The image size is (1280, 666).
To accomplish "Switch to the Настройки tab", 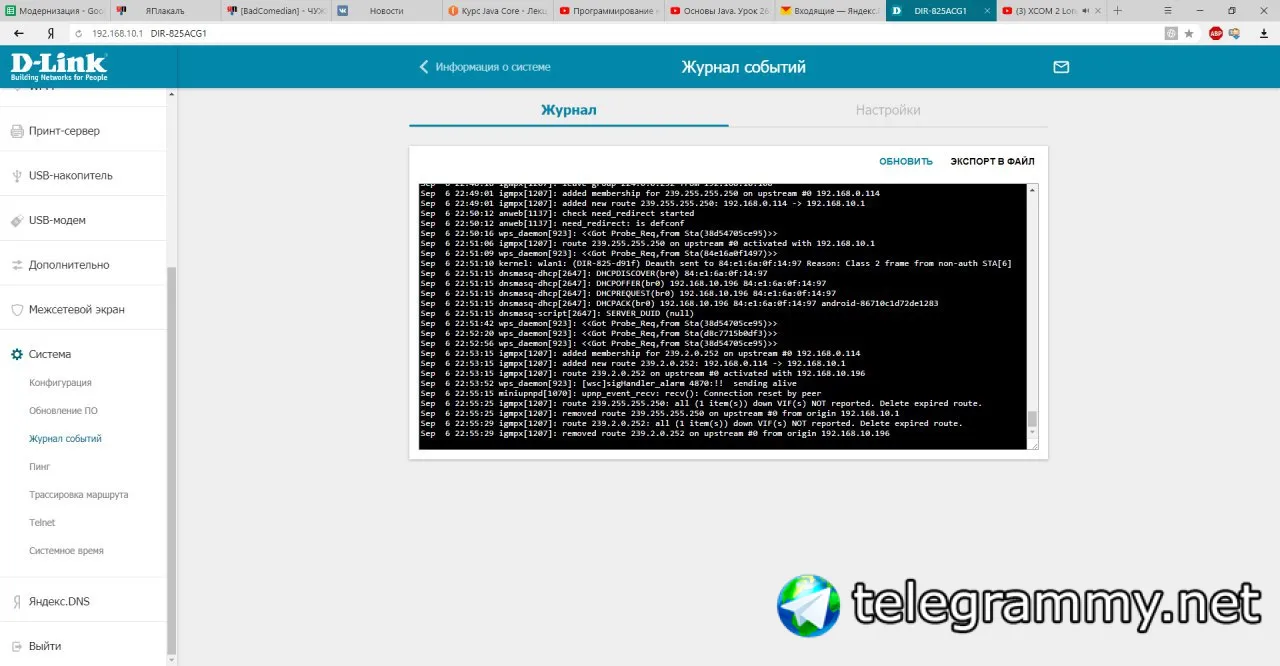I will (888, 110).
